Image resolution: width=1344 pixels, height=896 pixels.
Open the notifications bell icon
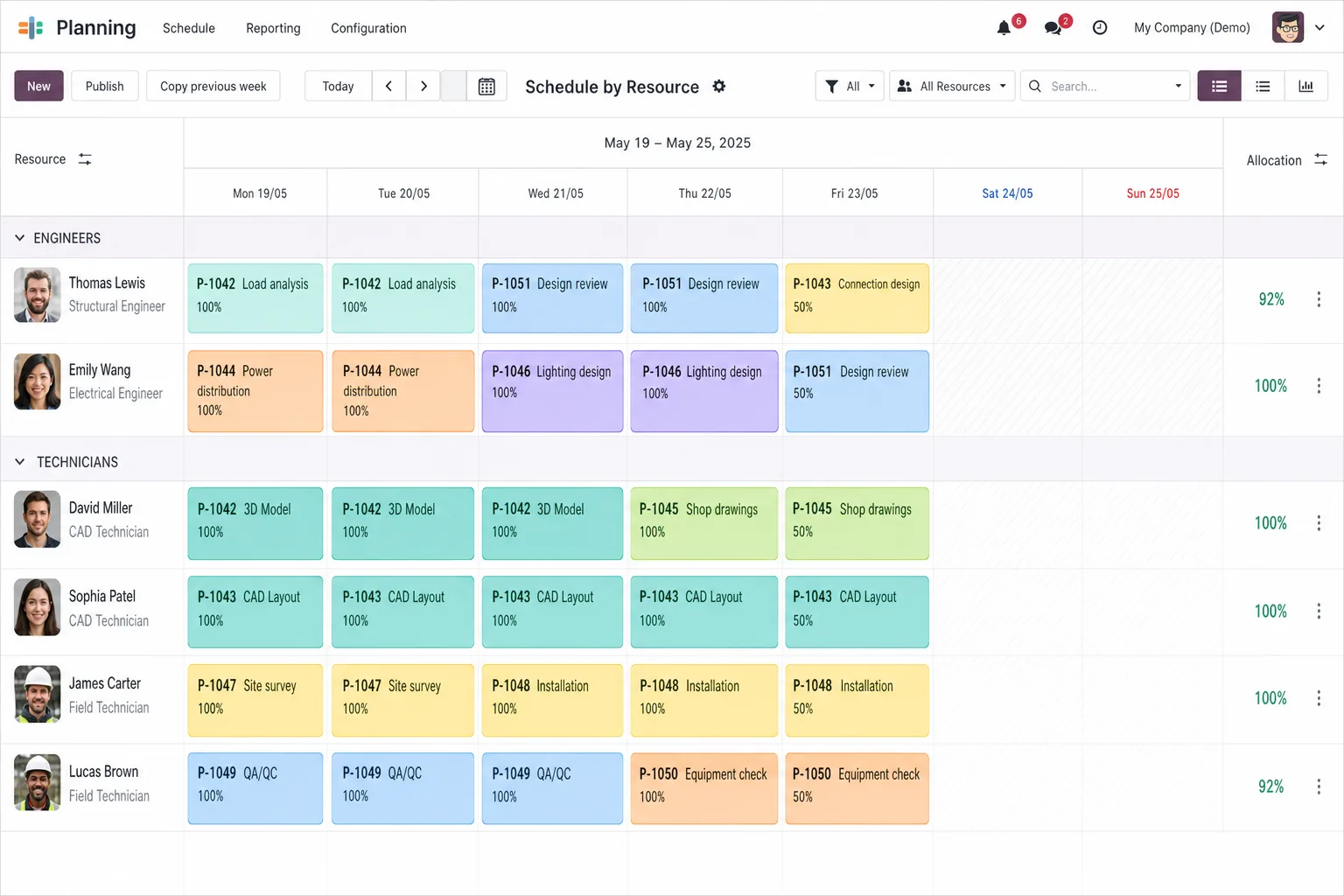coord(1004,28)
